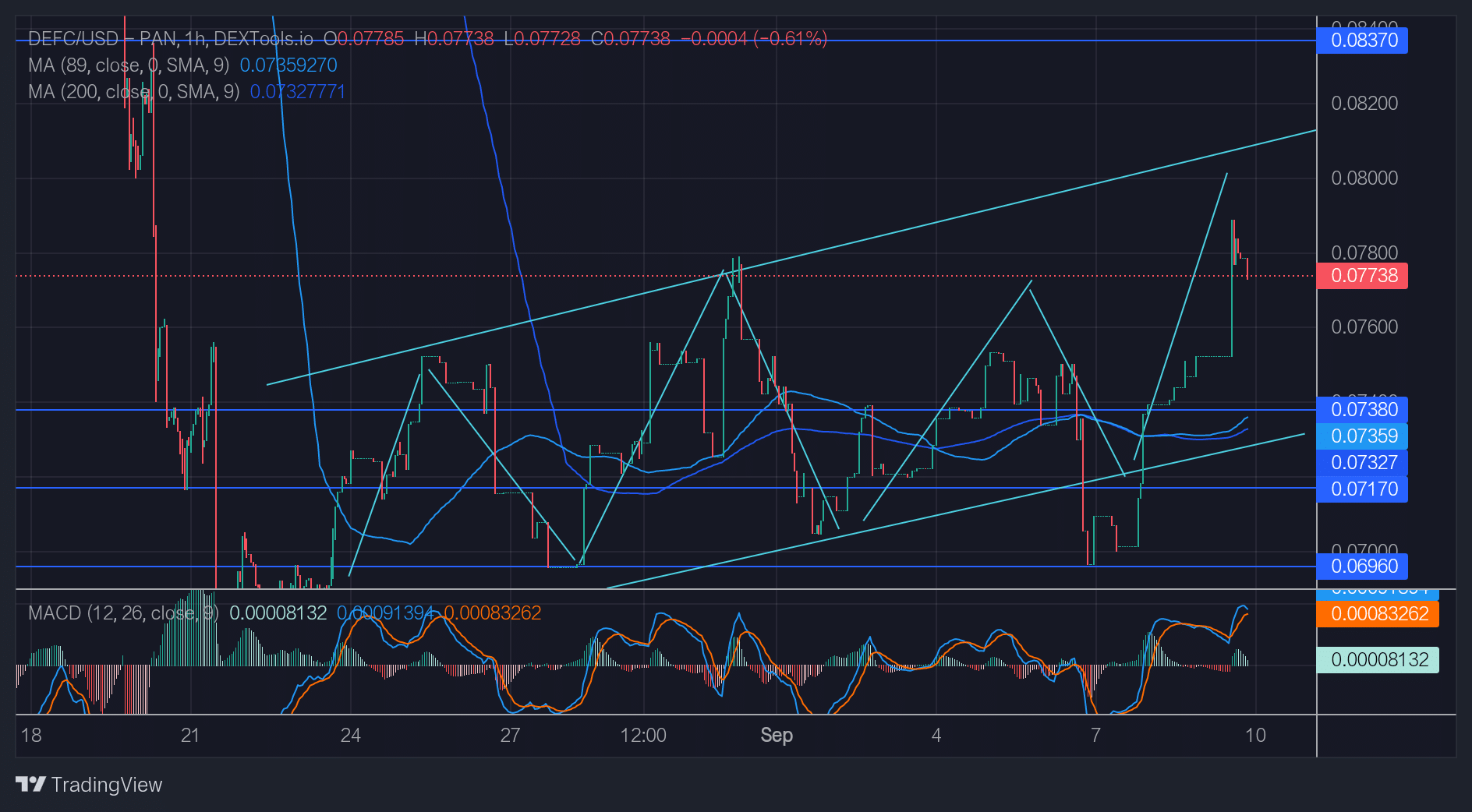Image resolution: width=1472 pixels, height=812 pixels.
Task: Click MACD histogram value 0.00008132 in legend
Action: point(278,613)
